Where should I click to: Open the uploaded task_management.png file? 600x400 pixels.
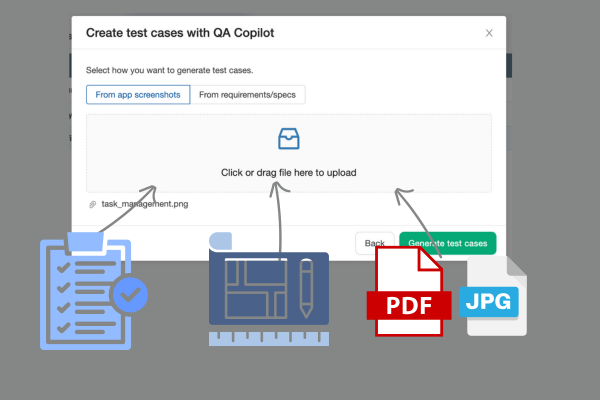[145, 204]
